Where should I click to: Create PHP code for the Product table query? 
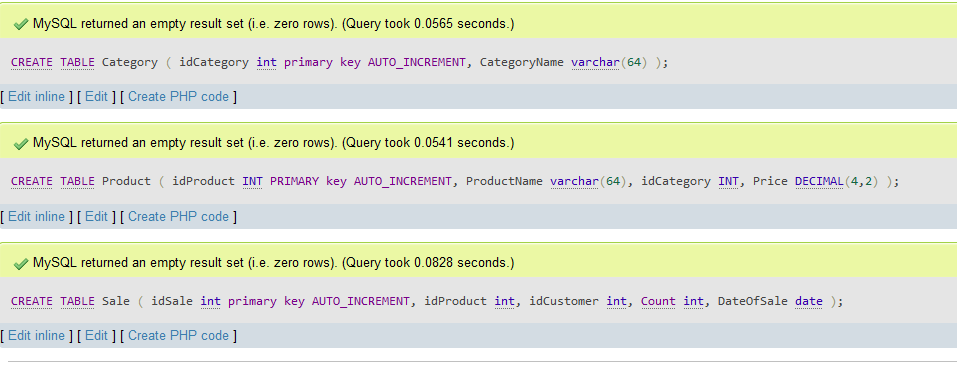coord(178,216)
